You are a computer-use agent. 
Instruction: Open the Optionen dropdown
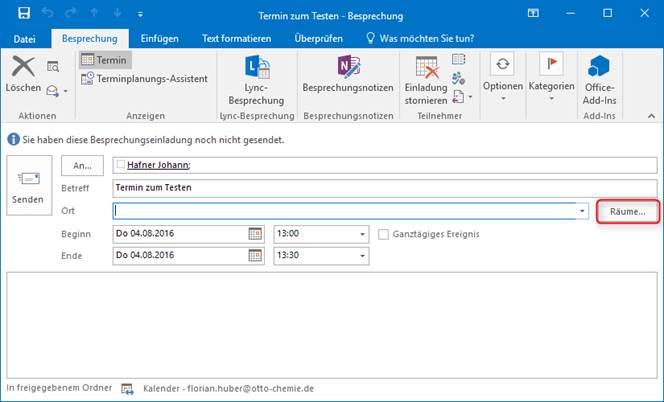(x=503, y=78)
